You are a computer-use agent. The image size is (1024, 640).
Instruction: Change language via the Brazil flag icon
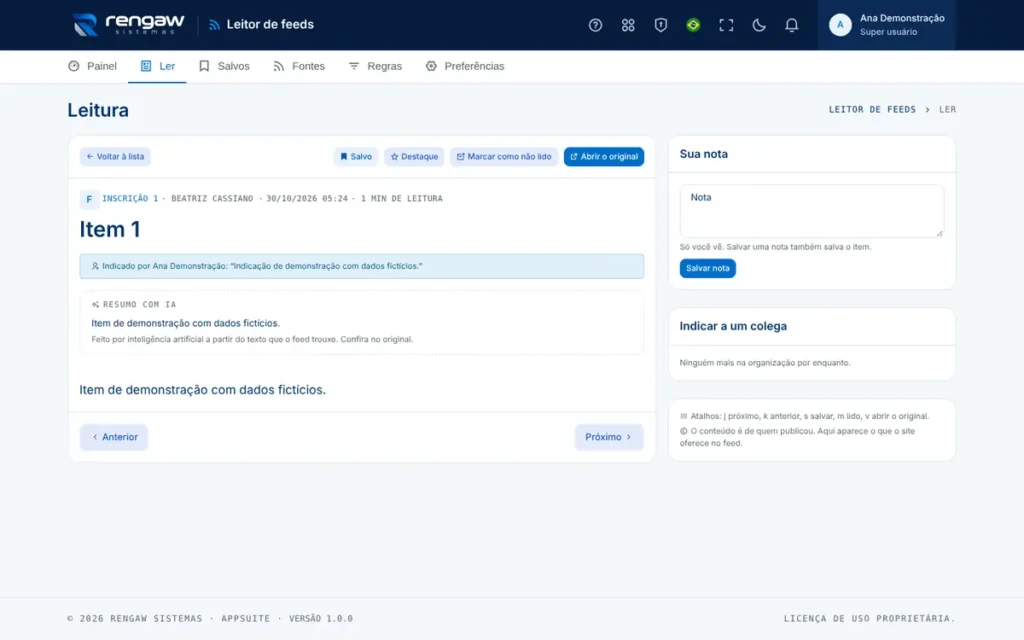[693, 25]
